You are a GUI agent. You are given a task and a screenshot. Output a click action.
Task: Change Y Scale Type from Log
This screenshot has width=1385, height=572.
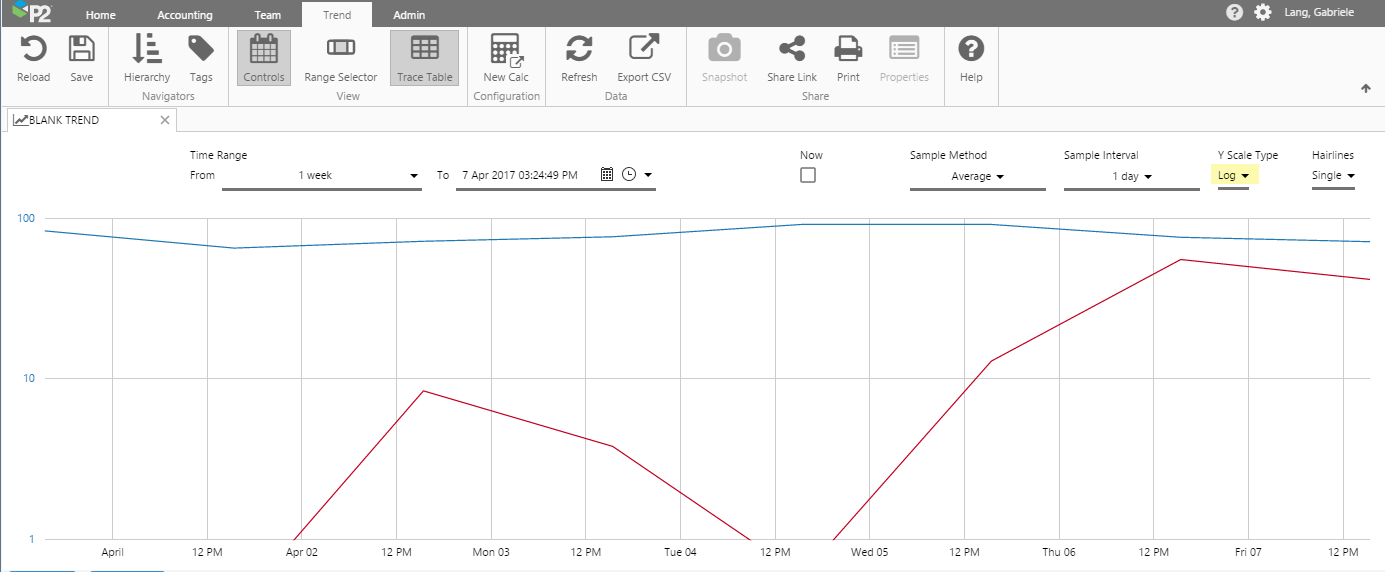click(1234, 176)
